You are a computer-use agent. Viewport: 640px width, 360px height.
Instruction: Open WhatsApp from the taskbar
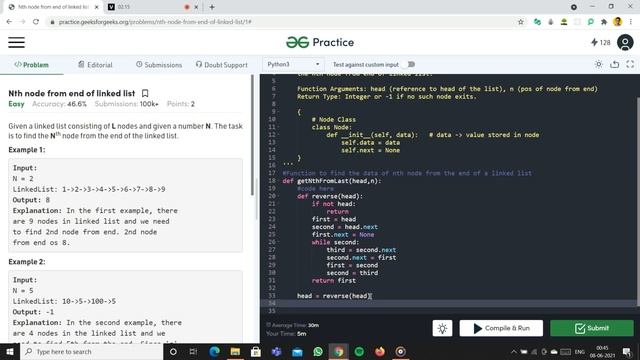tap(318, 351)
